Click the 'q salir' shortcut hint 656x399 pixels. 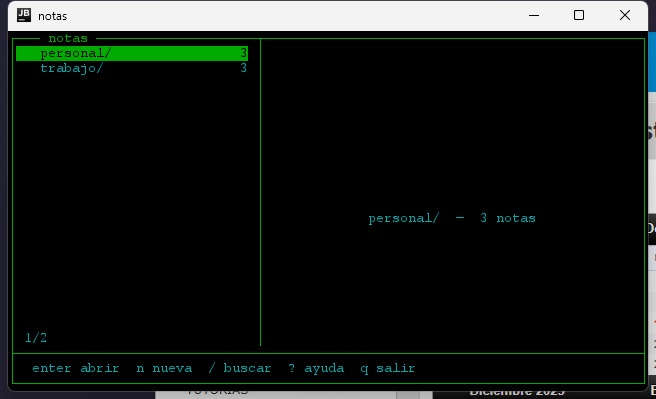click(x=388, y=368)
